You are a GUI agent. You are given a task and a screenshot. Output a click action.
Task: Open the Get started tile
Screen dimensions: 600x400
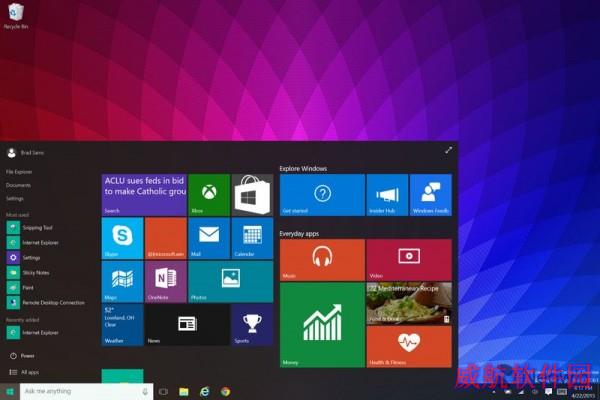322,195
